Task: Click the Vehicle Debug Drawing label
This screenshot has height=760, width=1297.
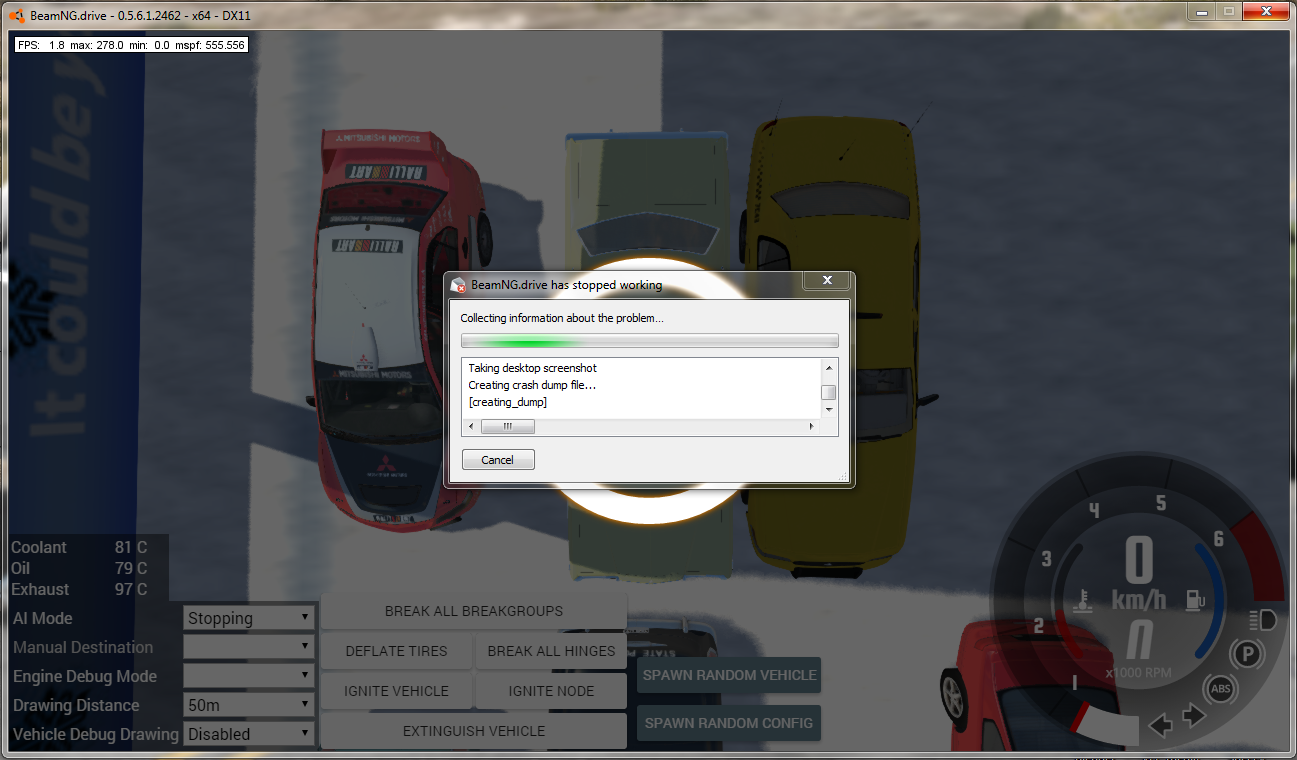Action: point(96,734)
